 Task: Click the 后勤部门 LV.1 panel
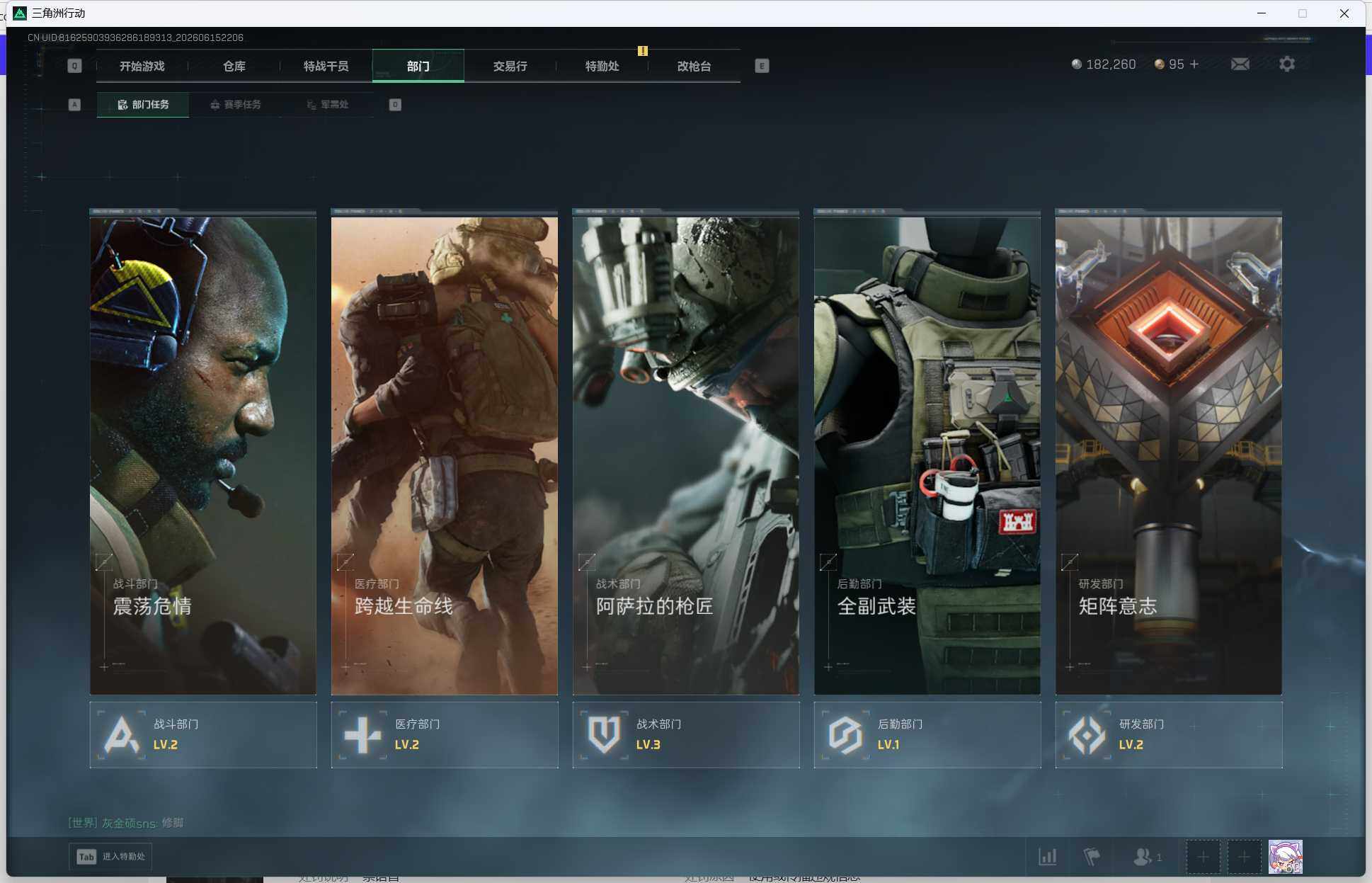[x=927, y=734]
